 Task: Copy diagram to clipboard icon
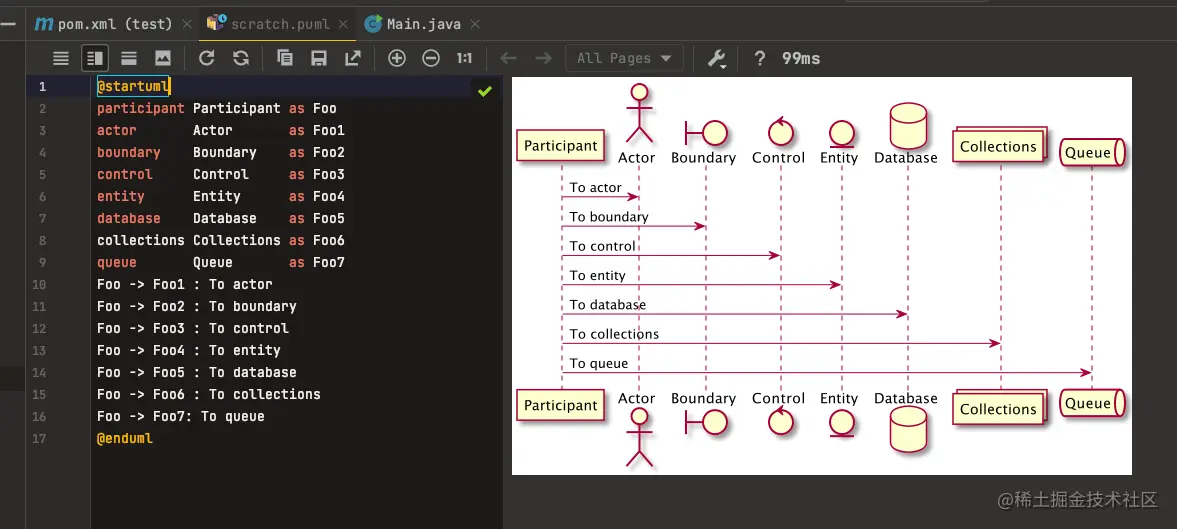point(284,58)
